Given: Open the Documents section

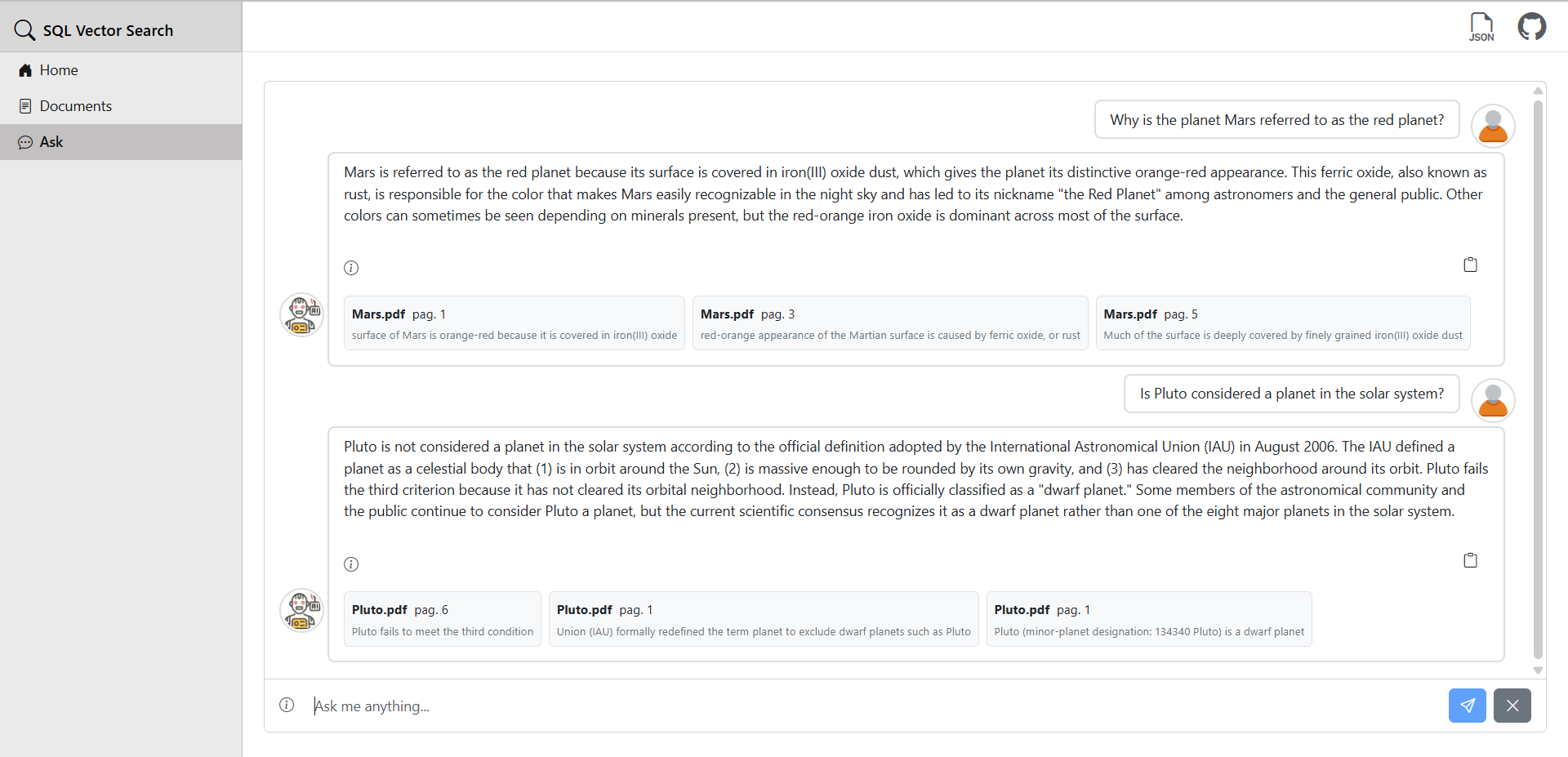Looking at the screenshot, I should point(76,105).
